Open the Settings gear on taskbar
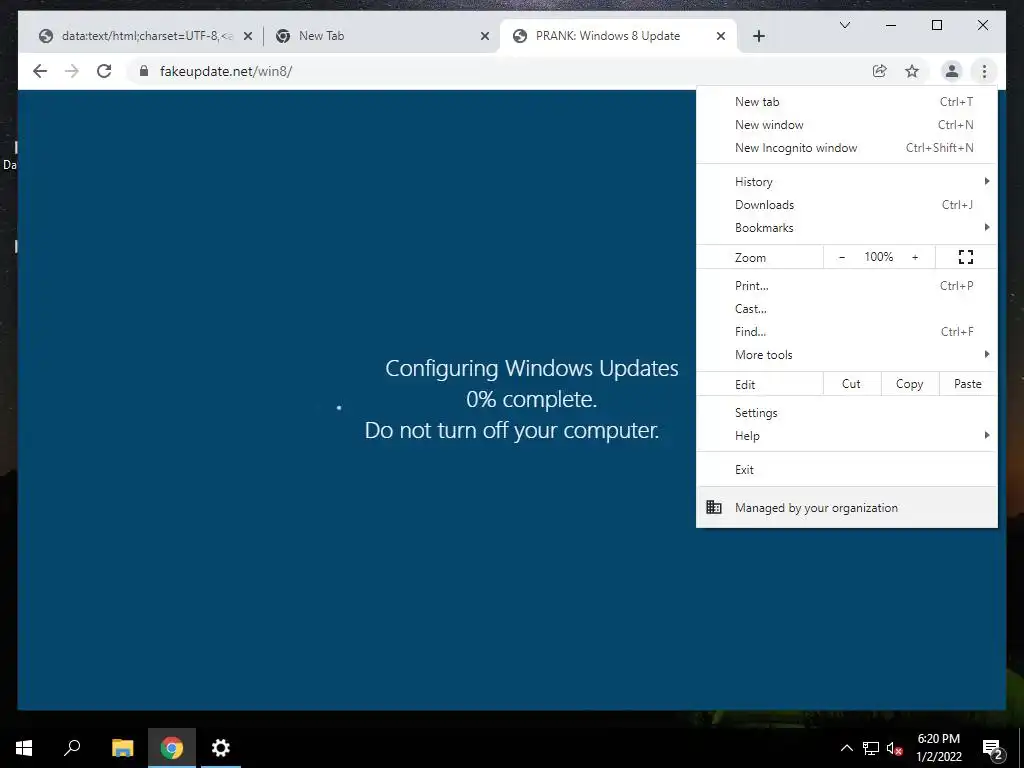Viewport: 1024px width, 768px height. click(221, 748)
